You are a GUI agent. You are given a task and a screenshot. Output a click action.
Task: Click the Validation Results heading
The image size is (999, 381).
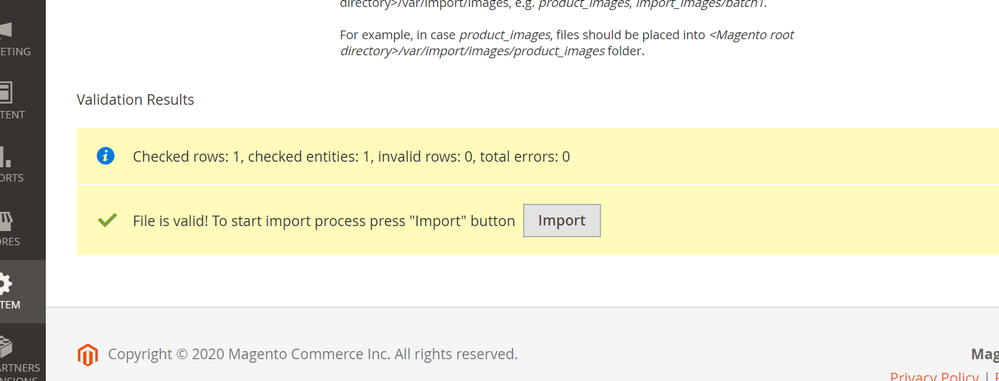coord(135,100)
